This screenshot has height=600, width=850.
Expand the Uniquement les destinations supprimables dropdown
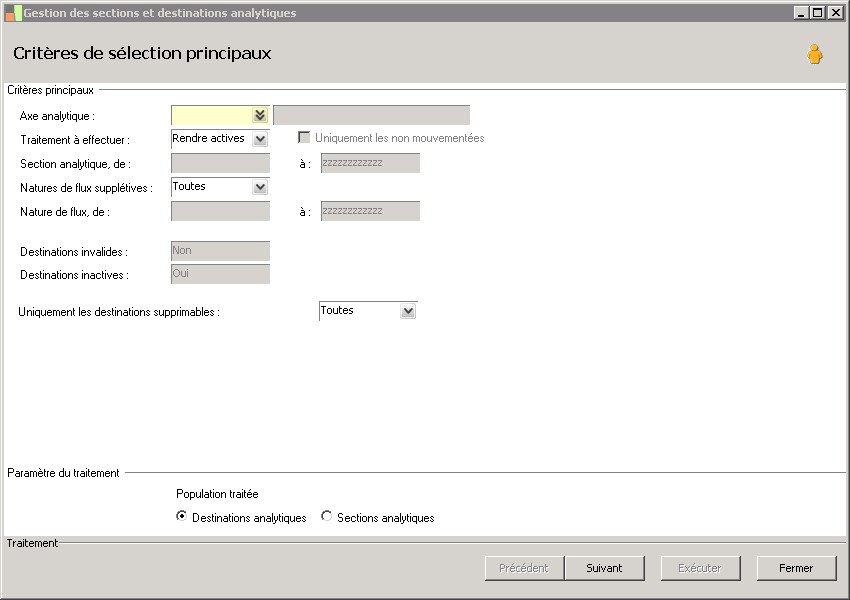point(407,311)
